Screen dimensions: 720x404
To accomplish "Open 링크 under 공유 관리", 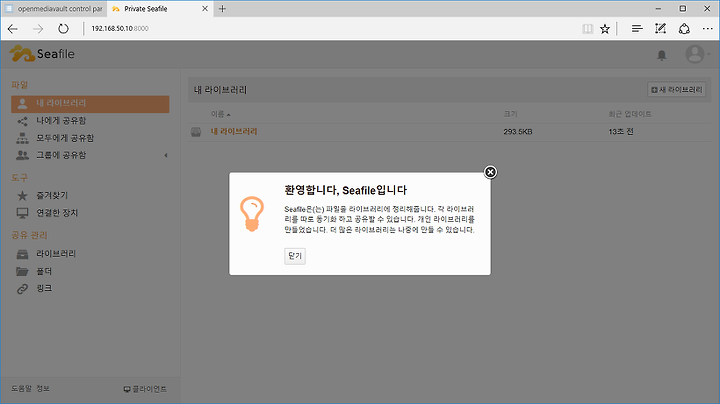I will [44, 288].
